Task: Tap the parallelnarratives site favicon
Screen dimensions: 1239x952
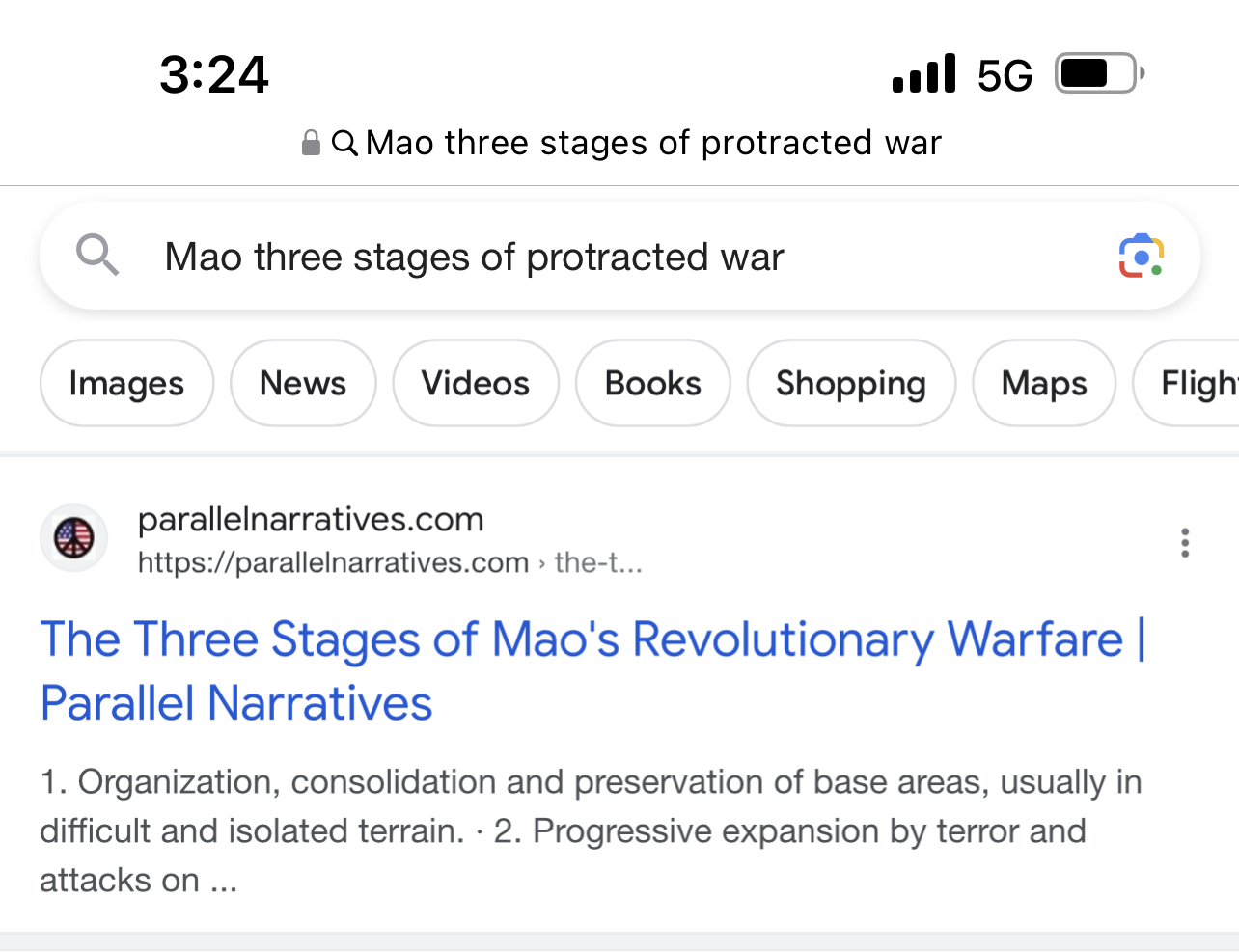Action: [73, 538]
